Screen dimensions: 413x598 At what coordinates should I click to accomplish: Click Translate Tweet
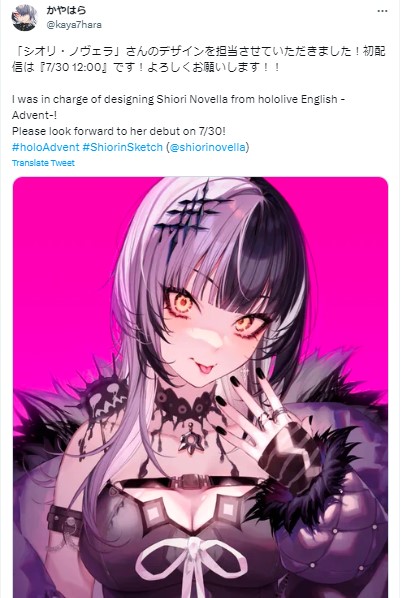(x=43, y=163)
